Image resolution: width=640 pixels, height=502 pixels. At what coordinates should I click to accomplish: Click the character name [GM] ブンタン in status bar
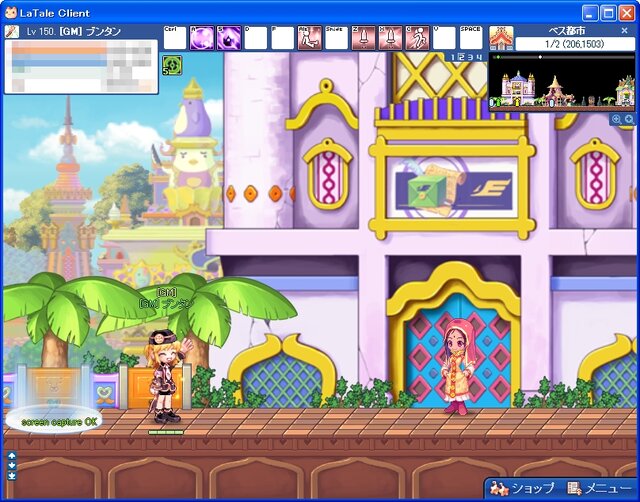click(x=90, y=31)
